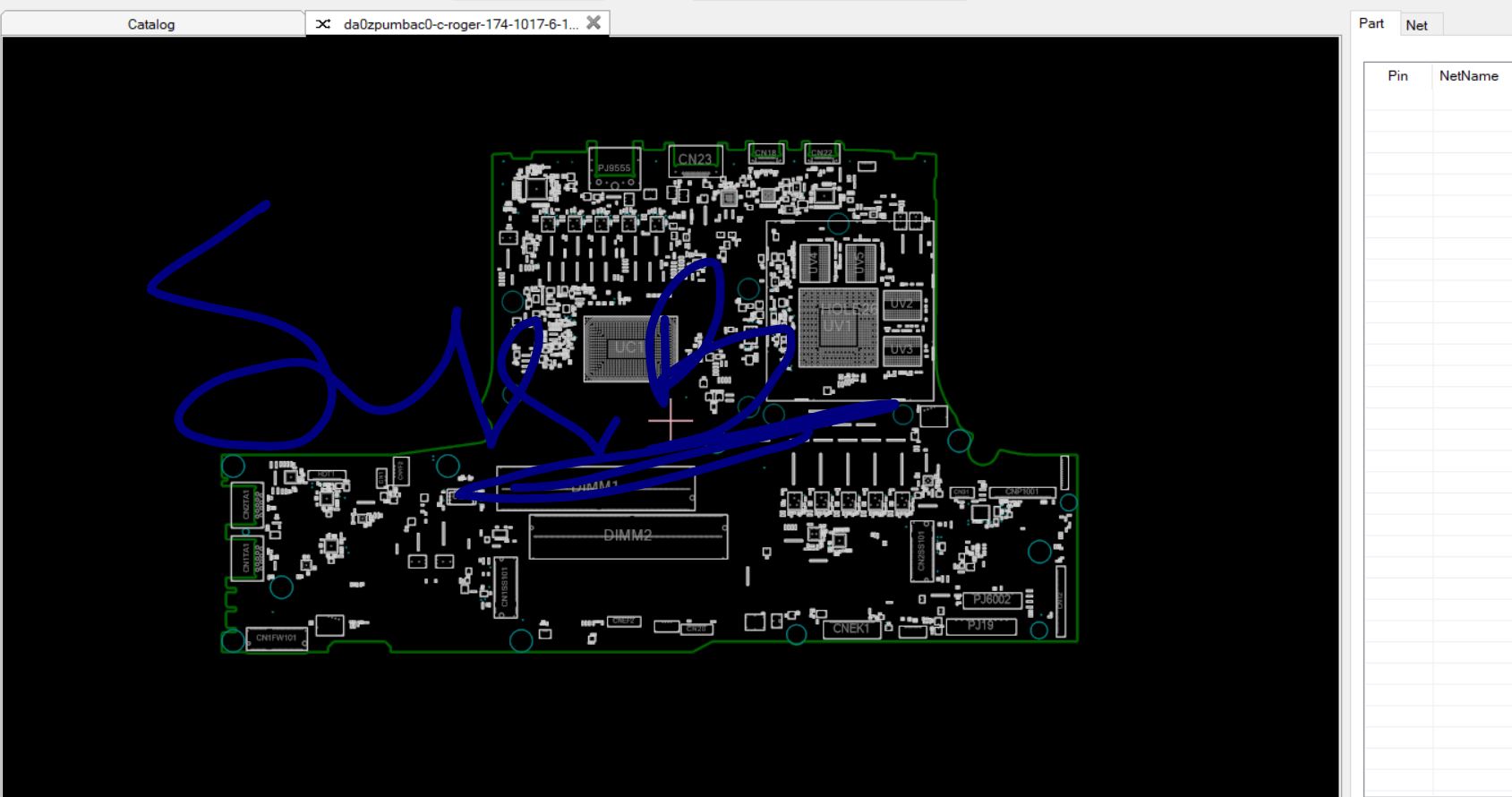Open the Part tab in side panel
The image size is (1512, 797).
tap(1371, 23)
